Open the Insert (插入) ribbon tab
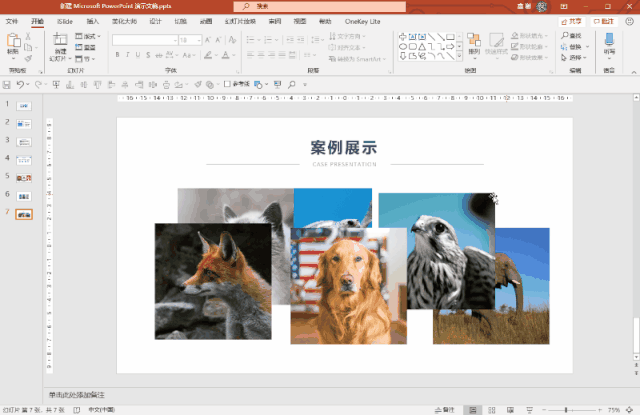The width and height of the screenshot is (640, 415). [93, 20]
